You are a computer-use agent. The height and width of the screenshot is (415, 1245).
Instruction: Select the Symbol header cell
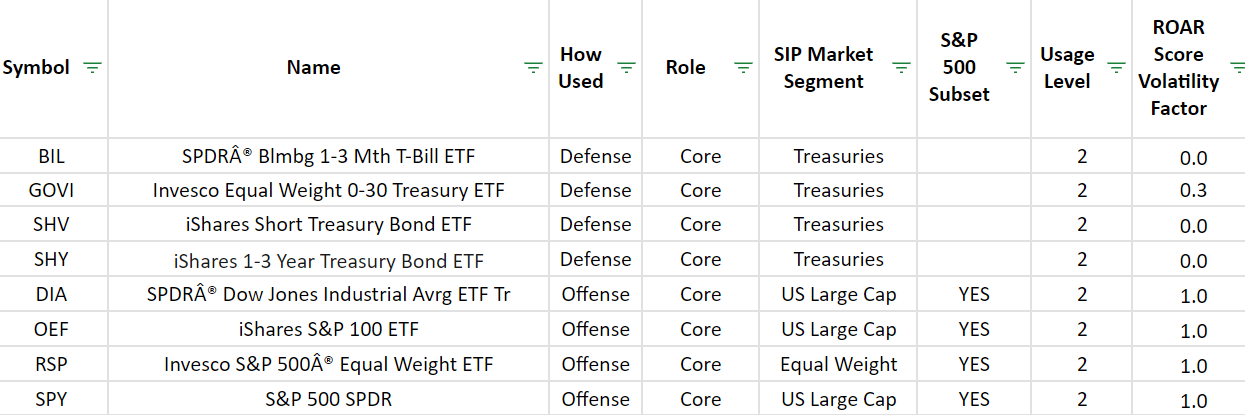coord(54,69)
